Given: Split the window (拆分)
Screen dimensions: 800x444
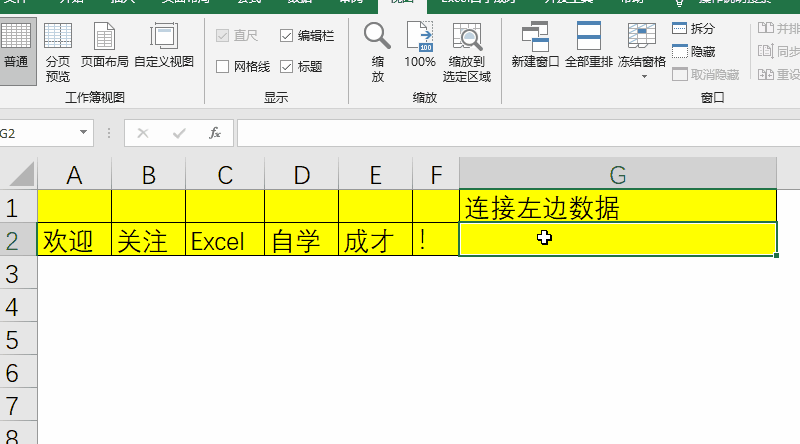Looking at the screenshot, I should pos(693,29).
